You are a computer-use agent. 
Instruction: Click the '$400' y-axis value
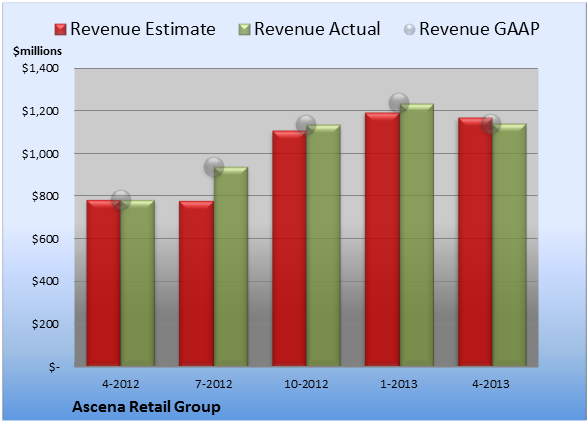click(45, 281)
